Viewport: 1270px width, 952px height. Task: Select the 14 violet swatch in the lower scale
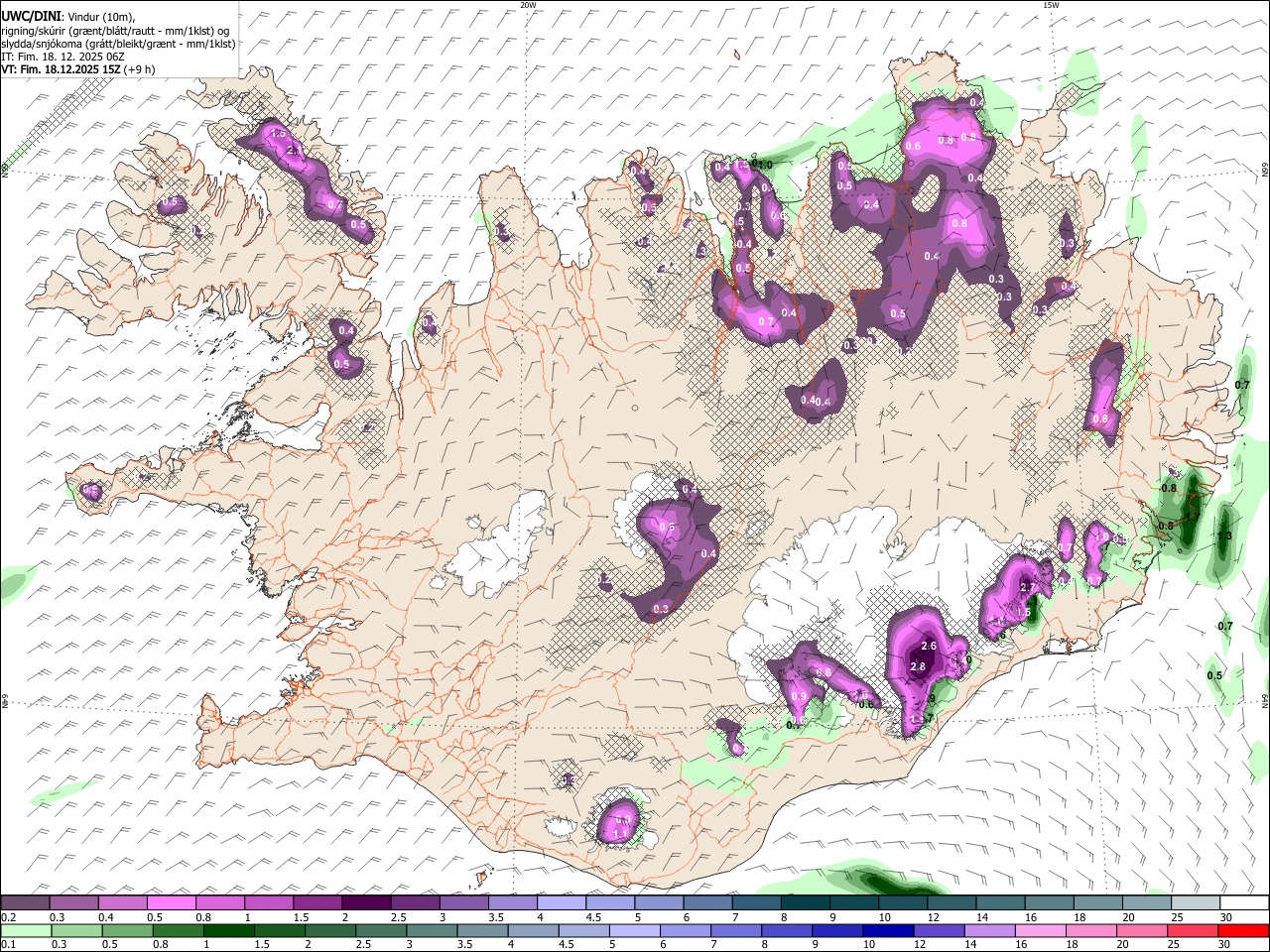point(989,931)
